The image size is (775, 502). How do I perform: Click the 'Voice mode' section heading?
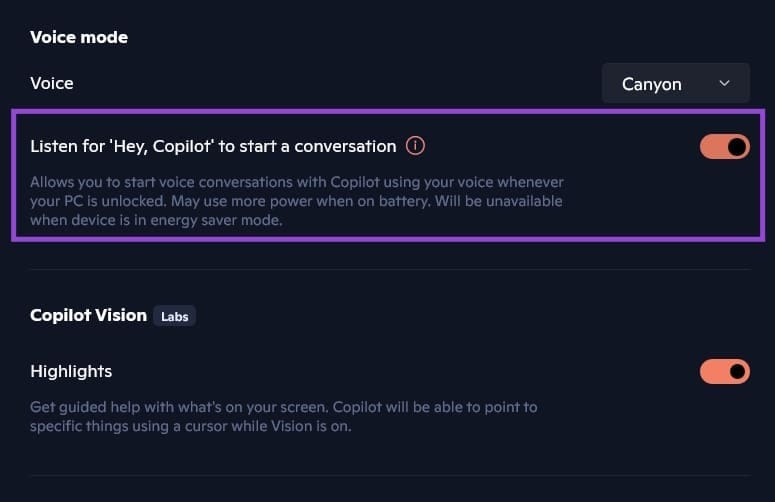point(79,38)
